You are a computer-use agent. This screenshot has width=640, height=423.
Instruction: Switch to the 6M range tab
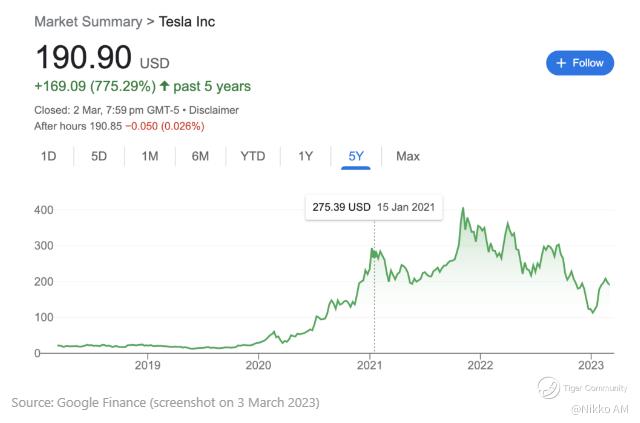tap(200, 156)
